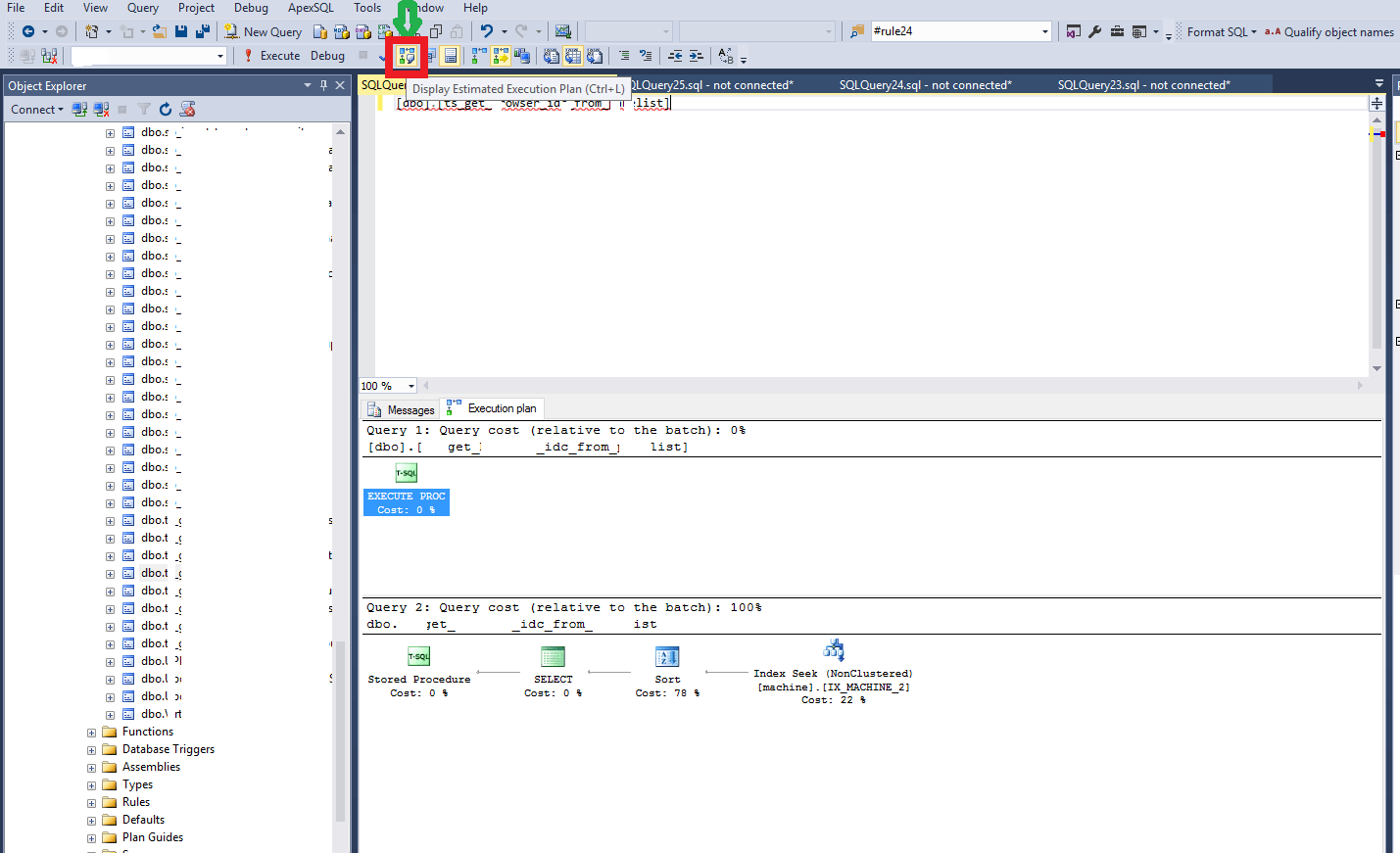Click the New Query button
Screen dimensions: 1400x853
(x=263, y=32)
